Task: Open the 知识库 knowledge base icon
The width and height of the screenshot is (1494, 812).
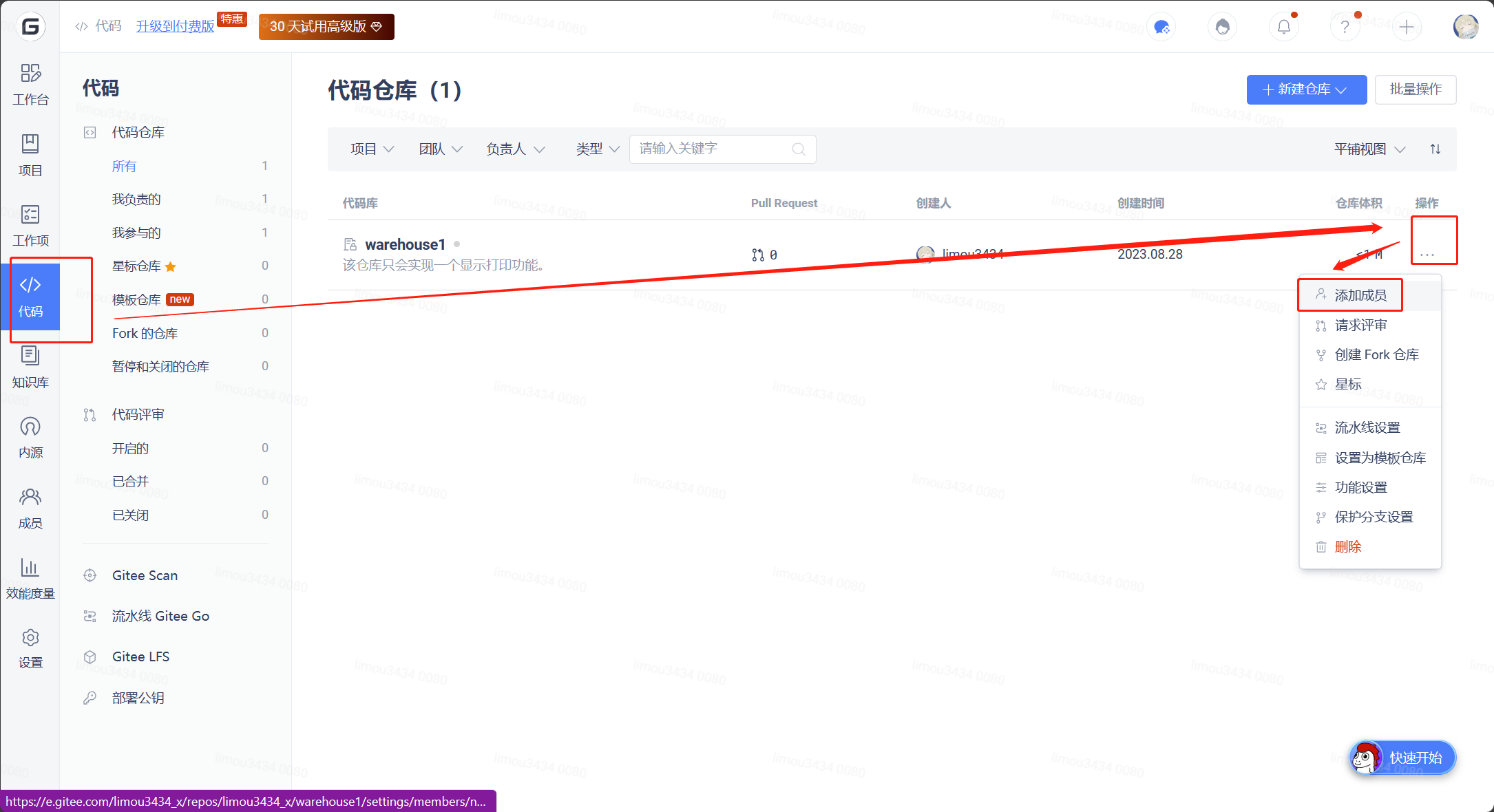Action: click(30, 367)
